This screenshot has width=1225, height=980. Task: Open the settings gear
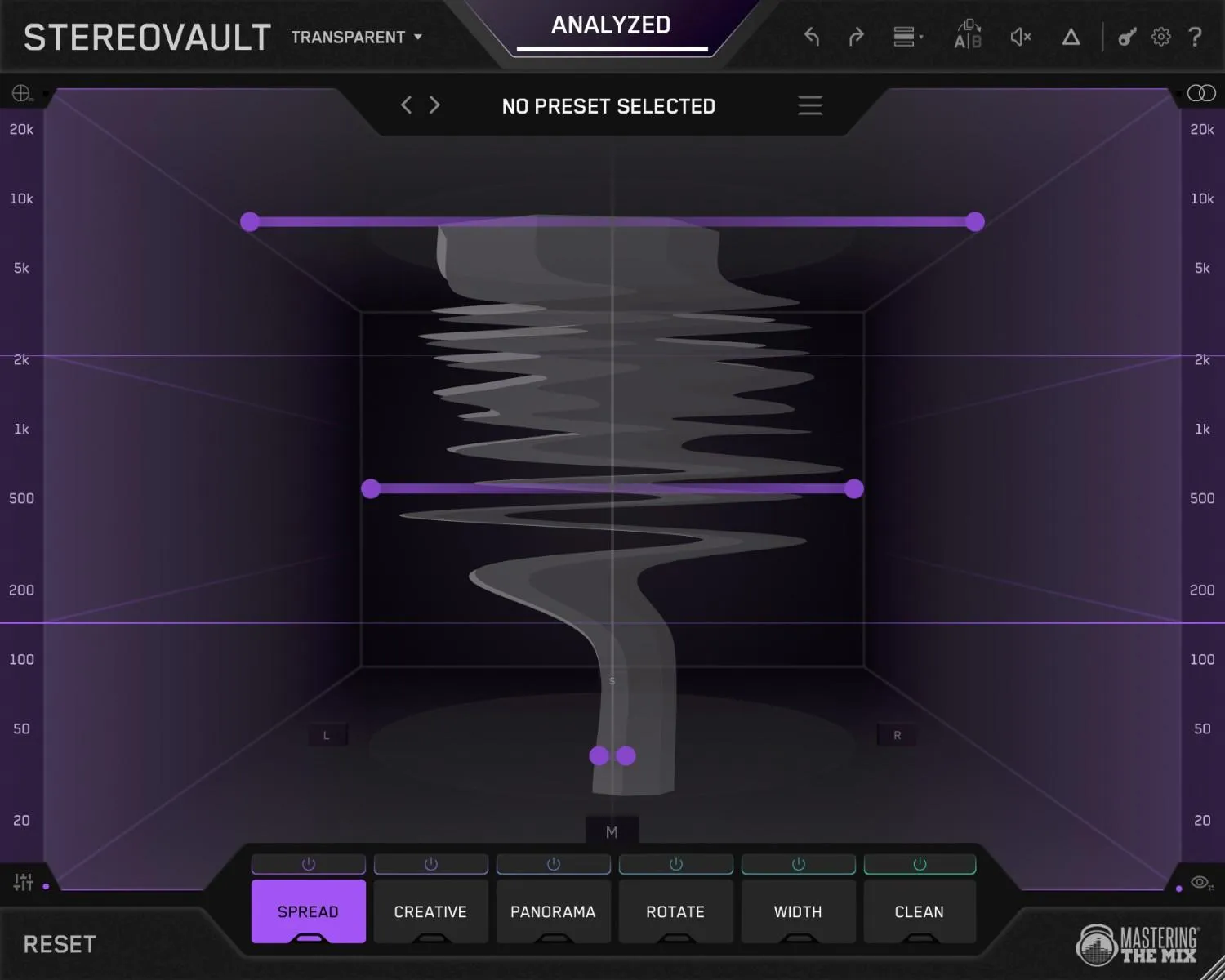(1161, 37)
